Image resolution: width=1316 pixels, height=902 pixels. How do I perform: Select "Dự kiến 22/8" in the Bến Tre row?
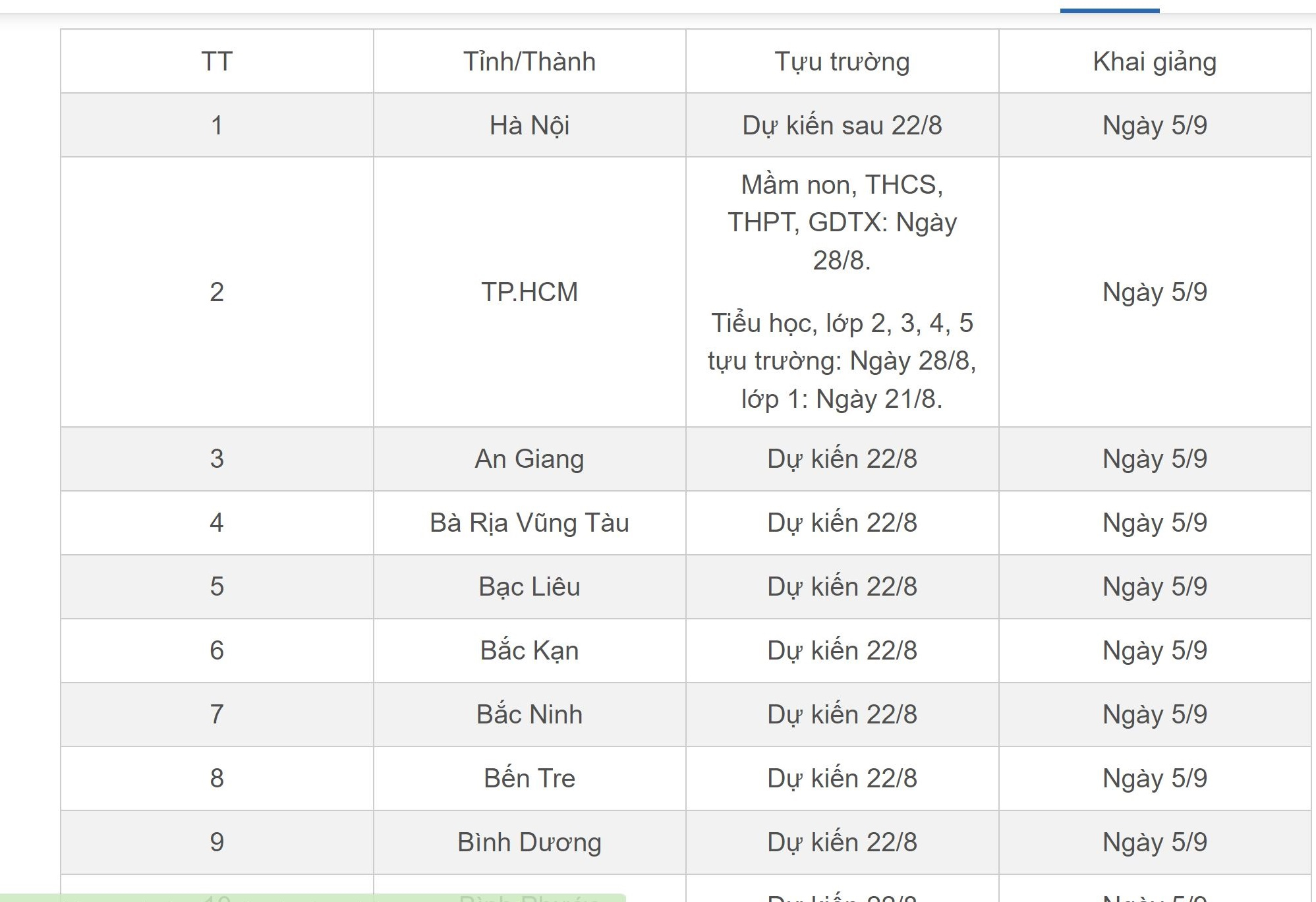coord(842,778)
